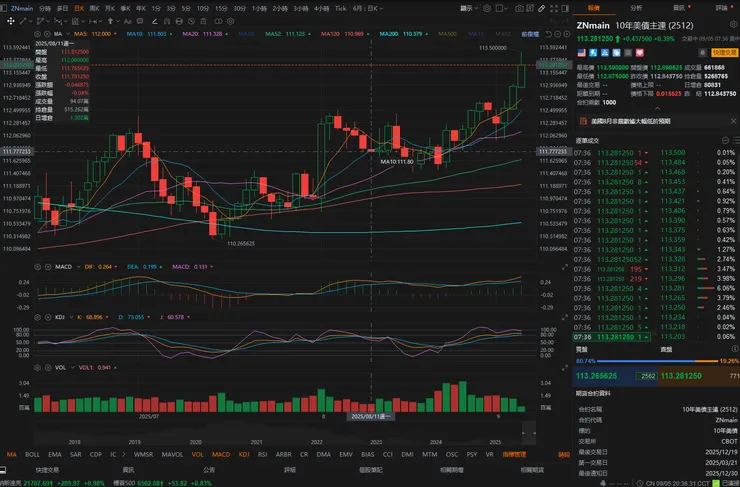Image resolution: width=740 pixels, height=487 pixels.
Task: Click the ZNmain symbol name field
Action: [22, 7]
